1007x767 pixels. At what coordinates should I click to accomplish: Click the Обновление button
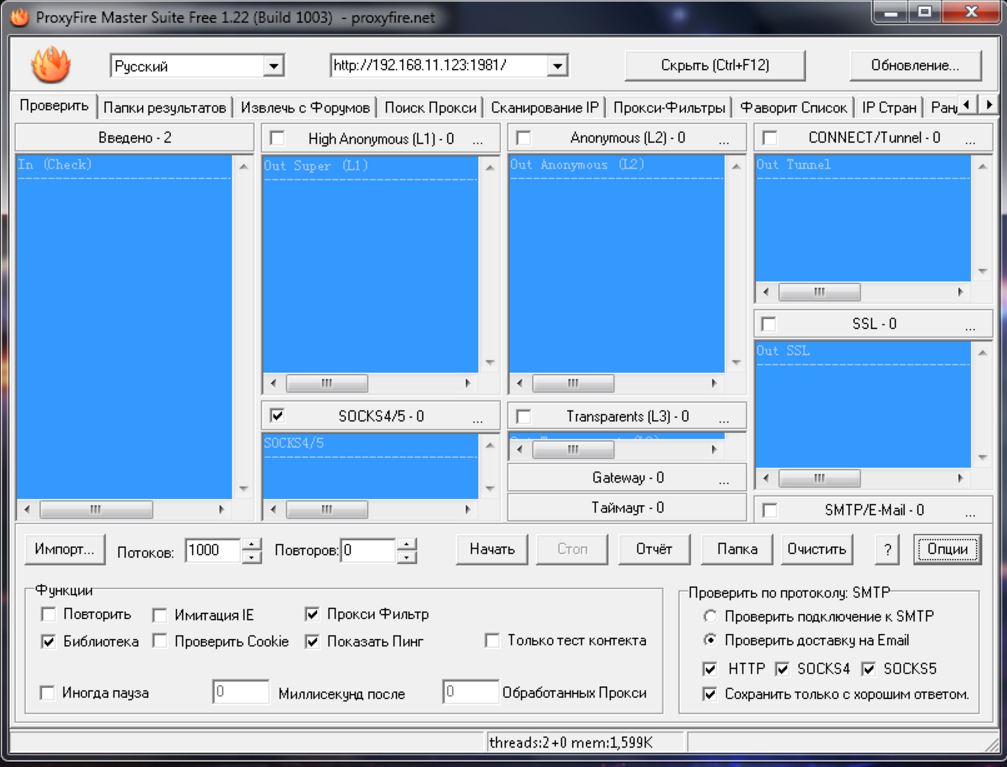915,66
